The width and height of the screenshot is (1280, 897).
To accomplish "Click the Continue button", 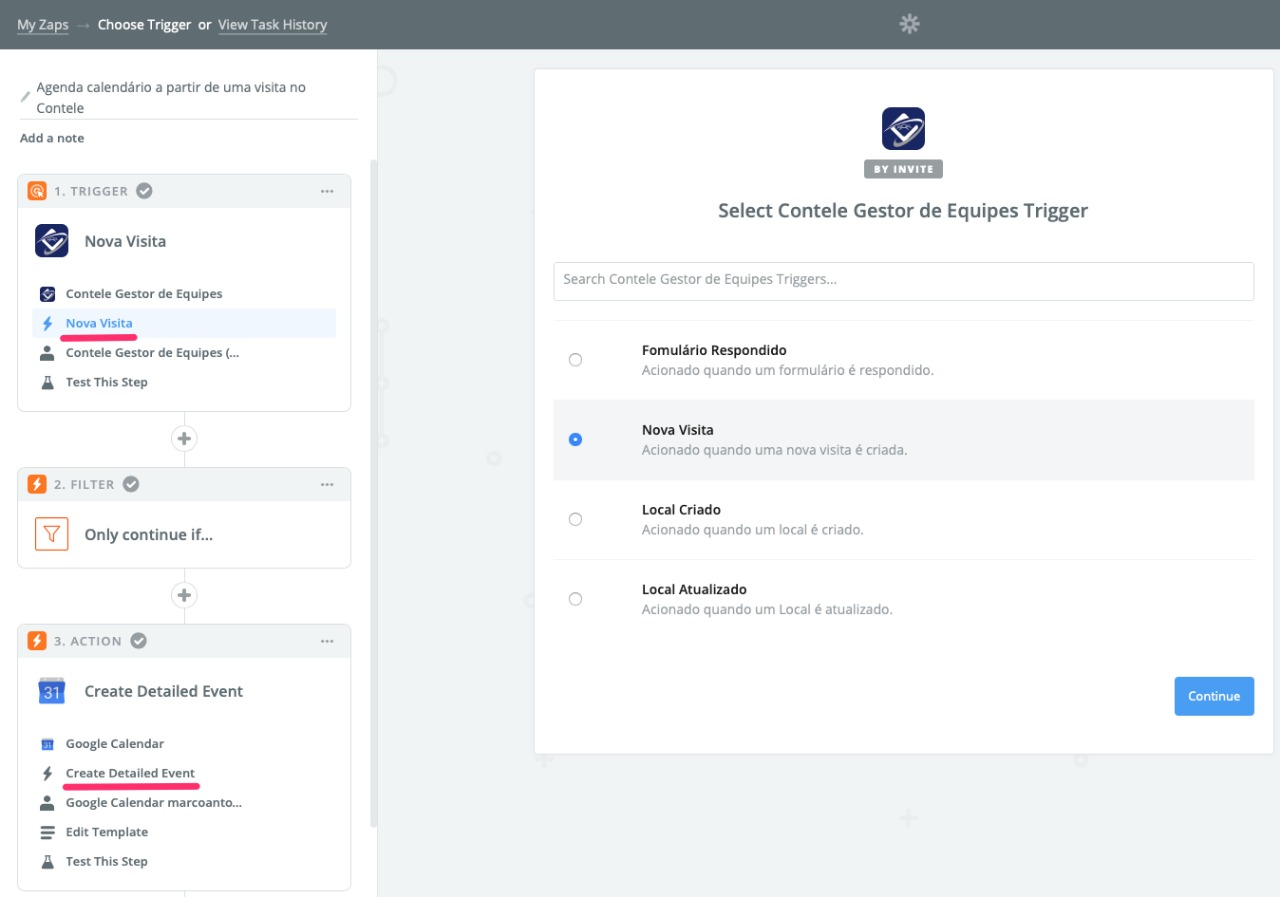I will (1214, 696).
